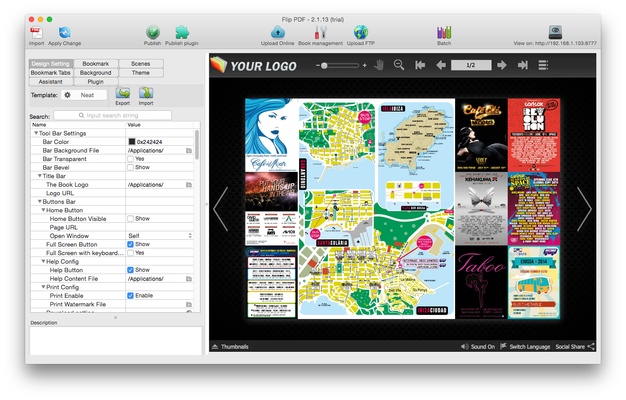Click Switch Language in footer
Screen dimensions: 626x400
[525, 347]
